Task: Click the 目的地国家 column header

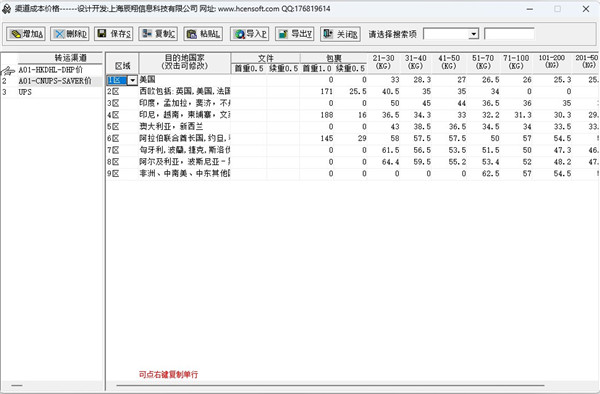Action: pyautogui.click(x=184, y=62)
